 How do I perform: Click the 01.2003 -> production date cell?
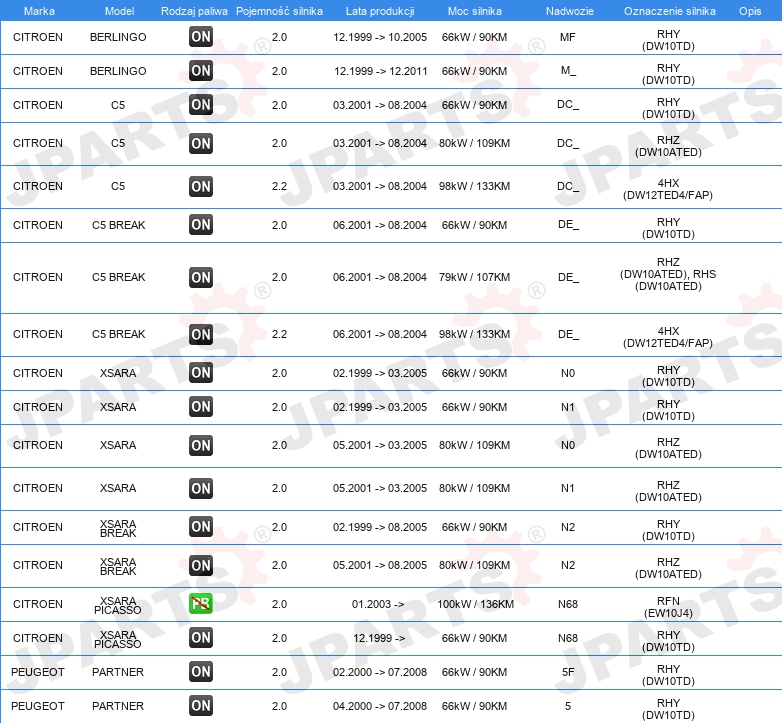378,604
